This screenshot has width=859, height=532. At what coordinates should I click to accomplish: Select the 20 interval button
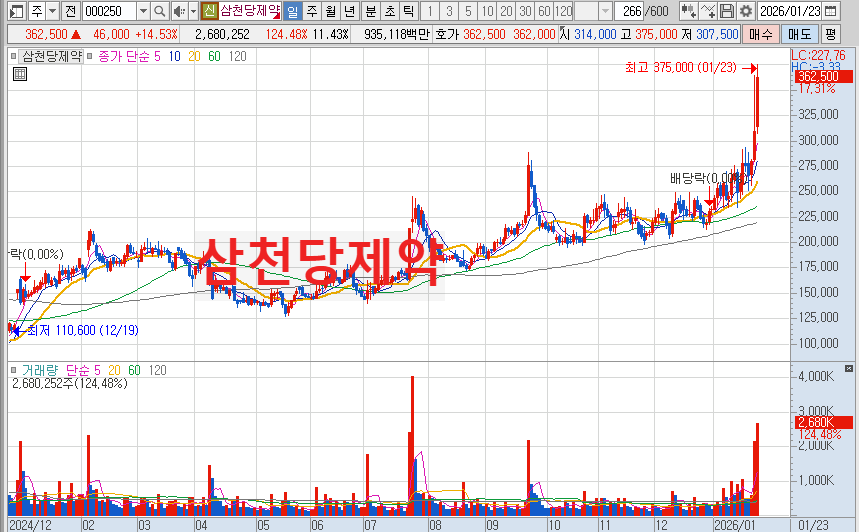(x=506, y=11)
